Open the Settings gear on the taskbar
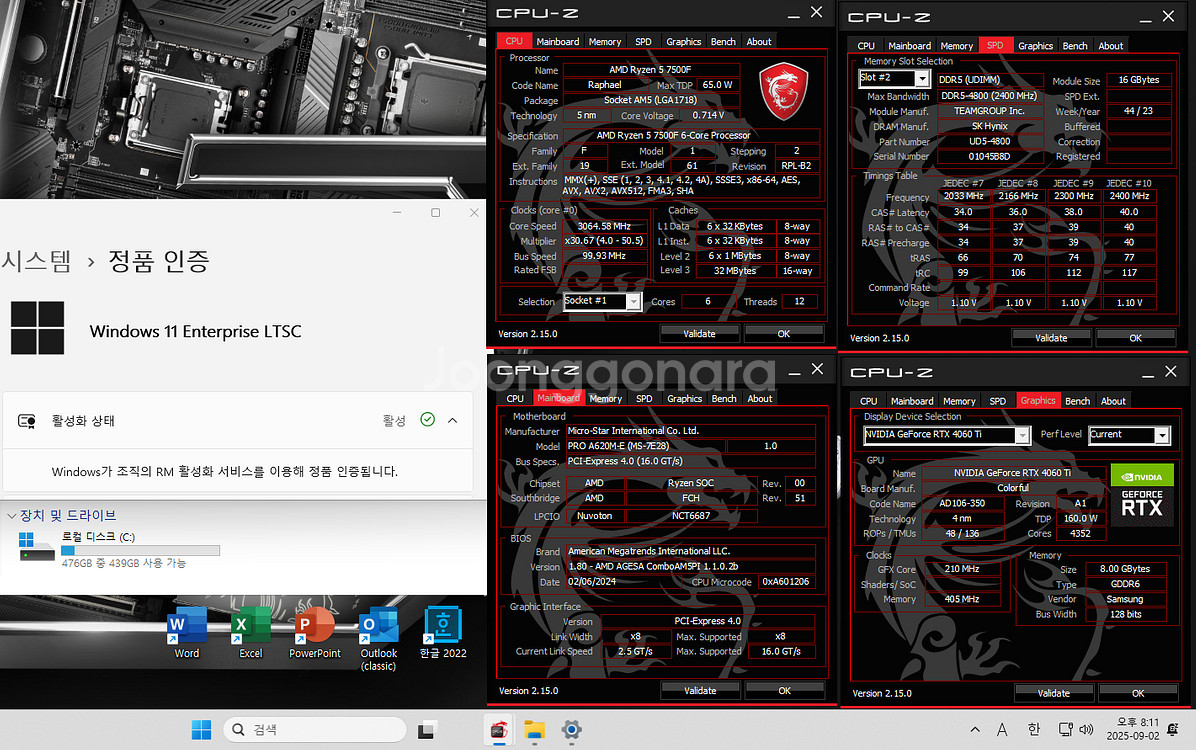The width and height of the screenshot is (1196, 750). coord(571,730)
